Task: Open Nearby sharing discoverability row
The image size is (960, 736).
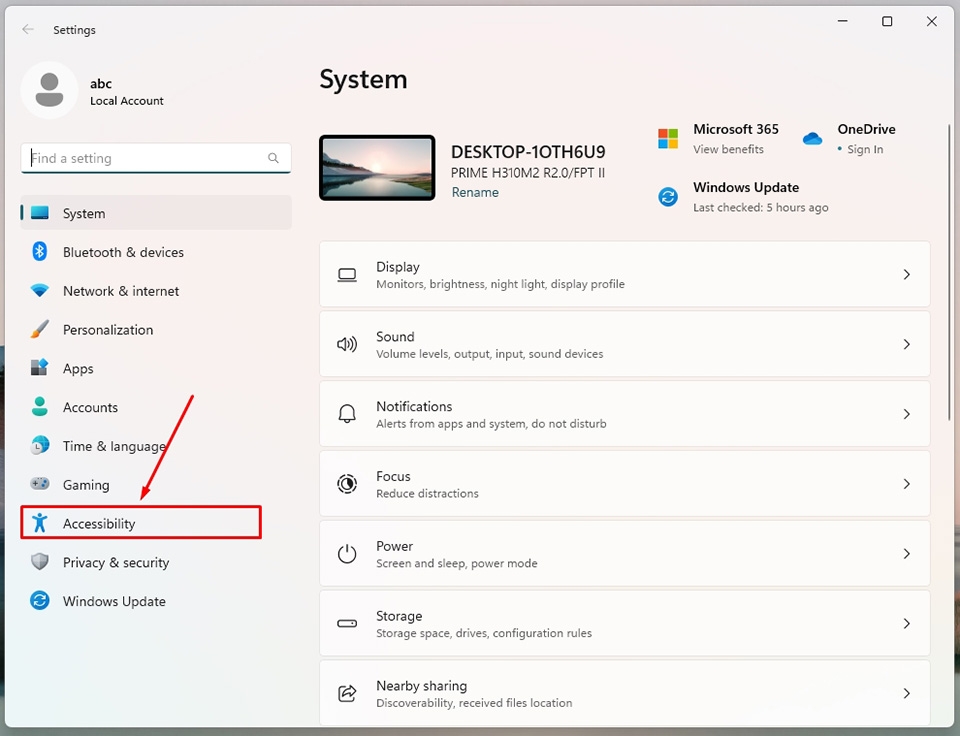Action: click(624, 693)
